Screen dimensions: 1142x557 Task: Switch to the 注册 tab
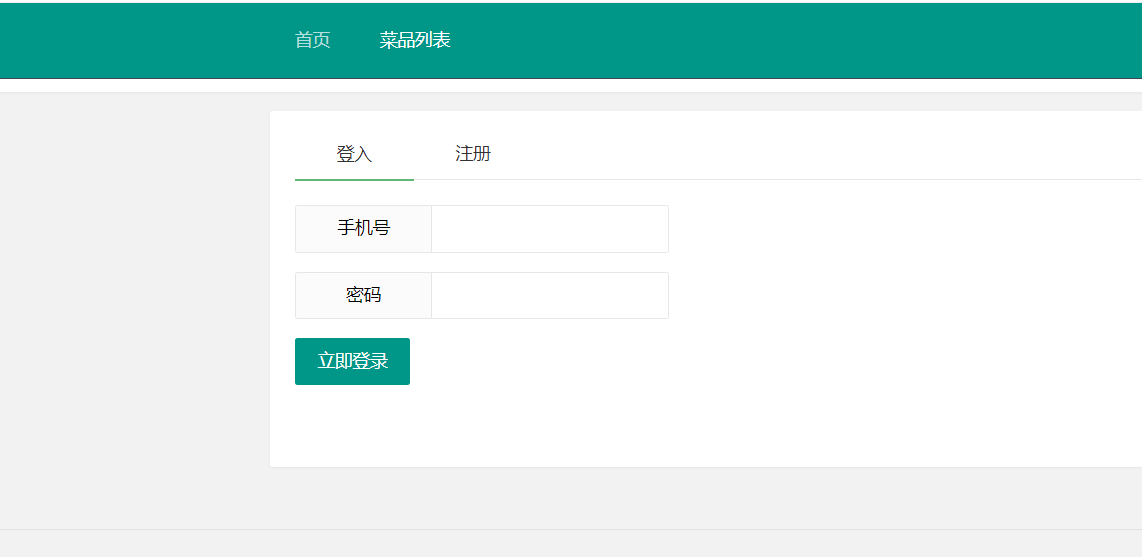point(473,154)
